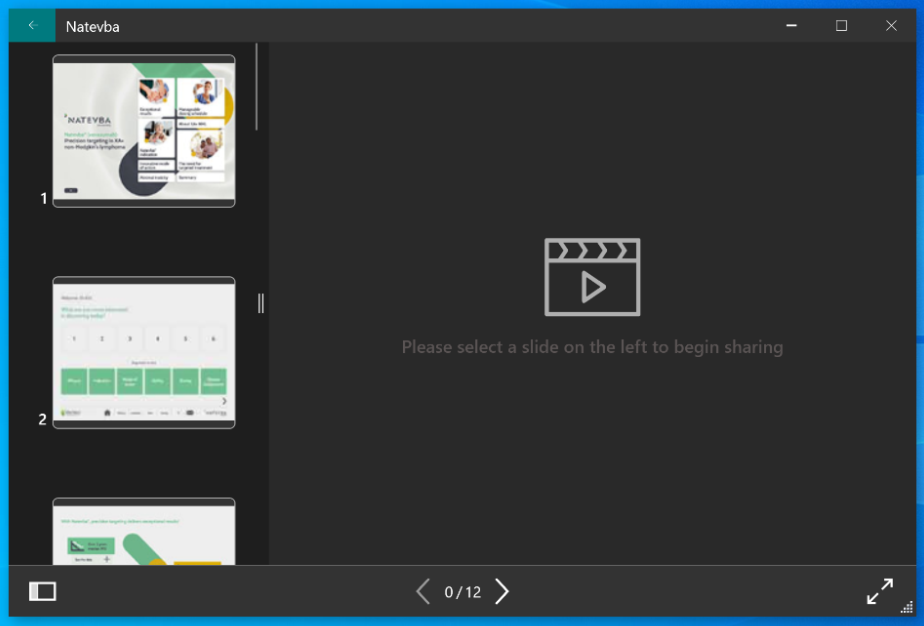This screenshot has width=924, height=626.
Task: Go back using the top-left arrow
Action: [x=32, y=26]
